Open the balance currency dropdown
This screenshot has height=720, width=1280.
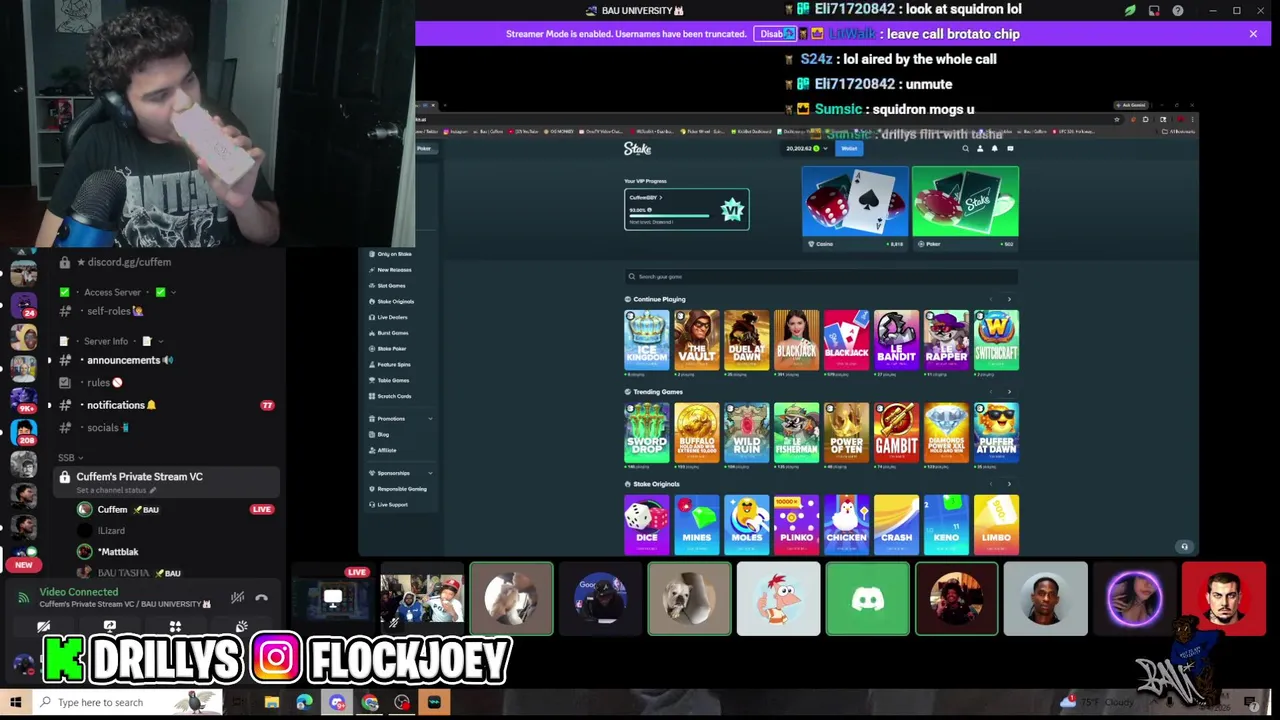(823, 149)
